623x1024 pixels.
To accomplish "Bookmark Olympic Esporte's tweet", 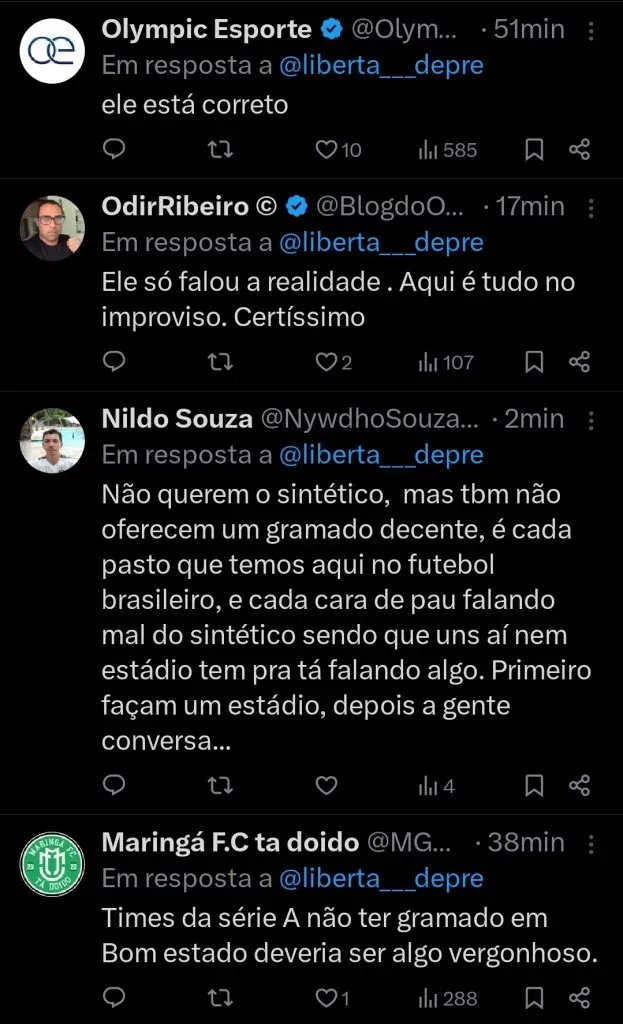I will [x=535, y=150].
